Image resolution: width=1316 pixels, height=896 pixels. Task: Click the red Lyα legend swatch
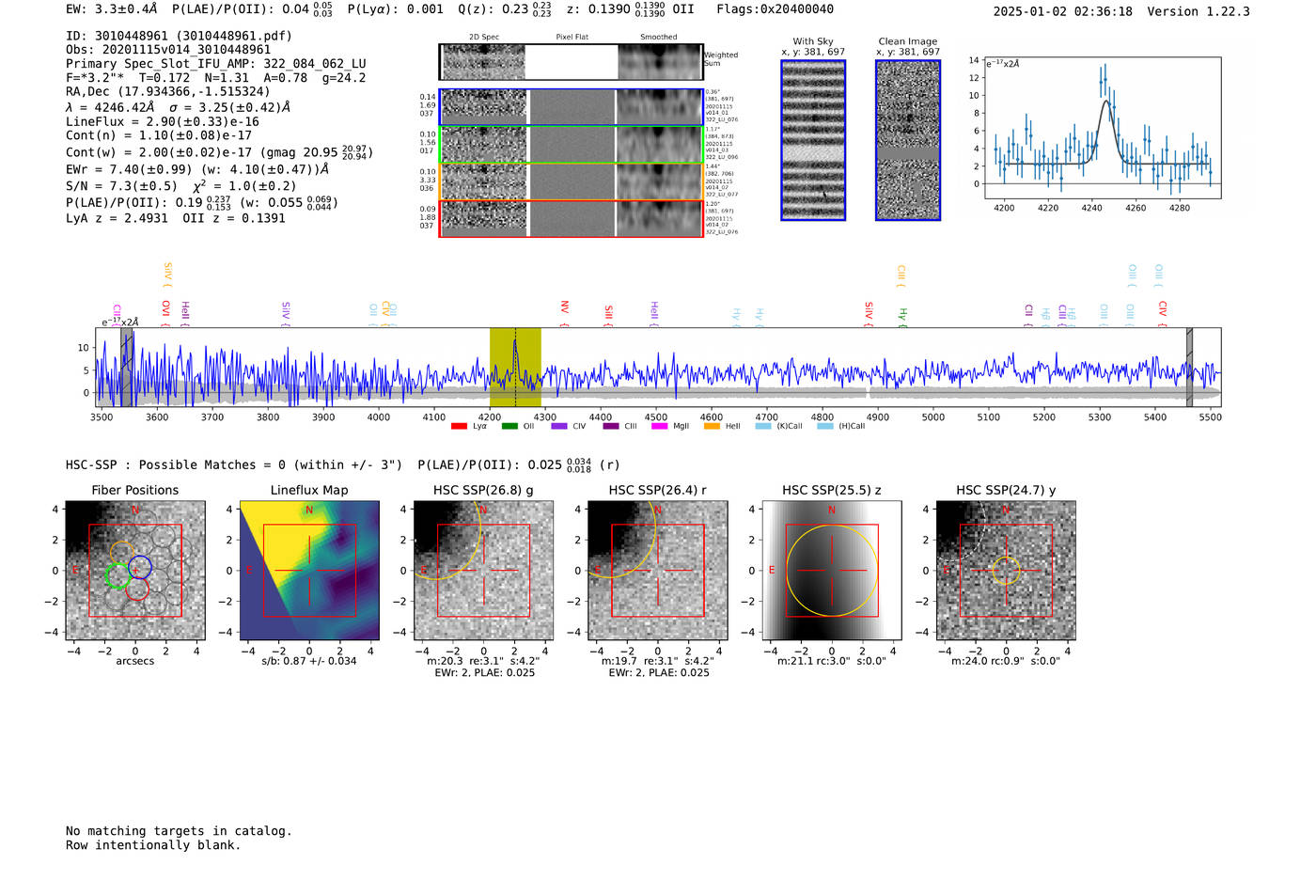coord(459,426)
